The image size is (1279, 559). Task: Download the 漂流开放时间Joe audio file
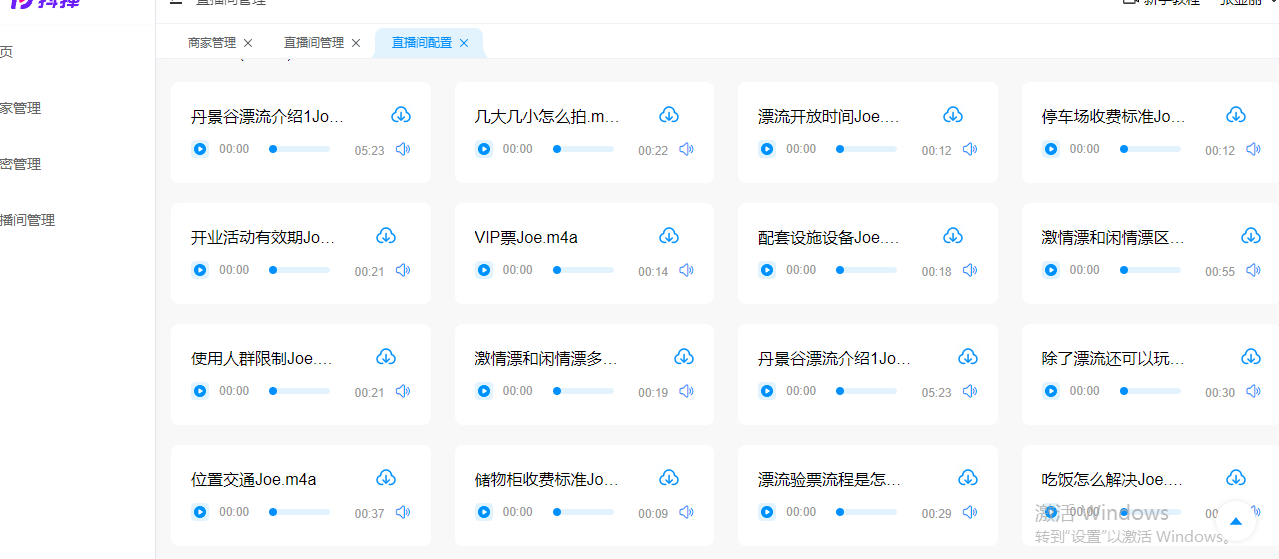(953, 115)
